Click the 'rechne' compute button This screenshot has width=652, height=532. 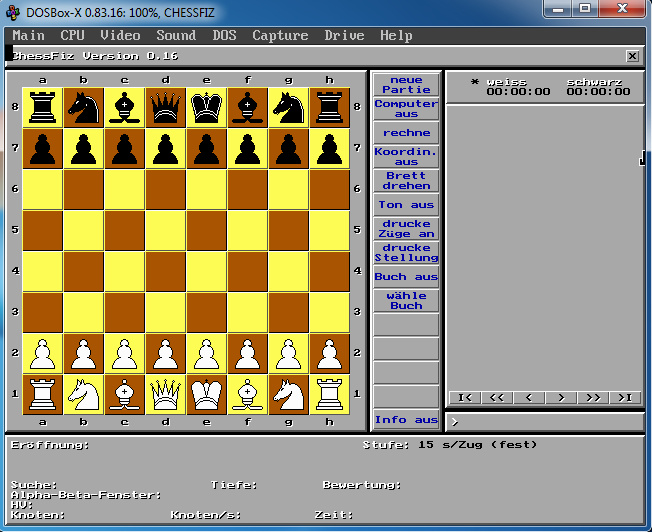(x=406, y=133)
